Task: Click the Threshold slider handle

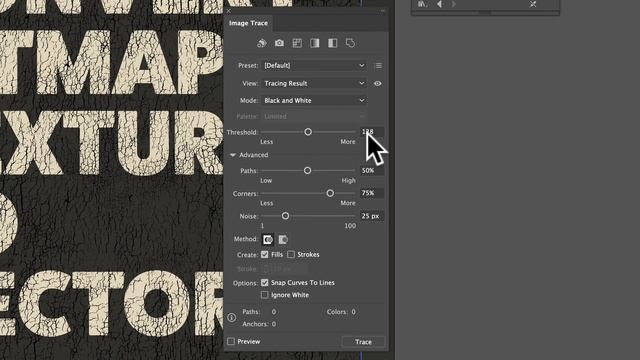Action: 308,132
